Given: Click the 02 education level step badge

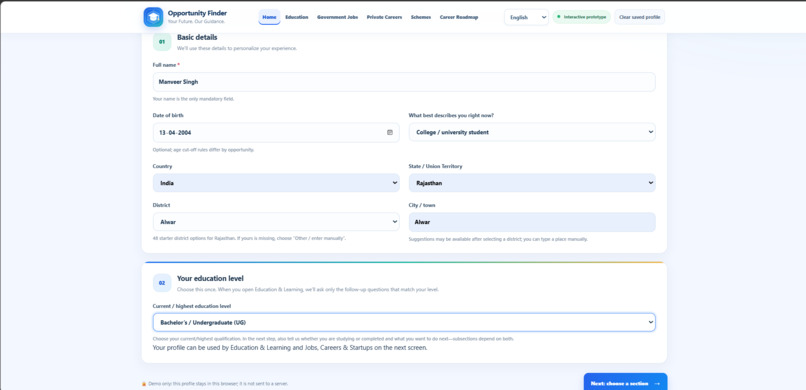Looking at the screenshot, I should [162, 283].
